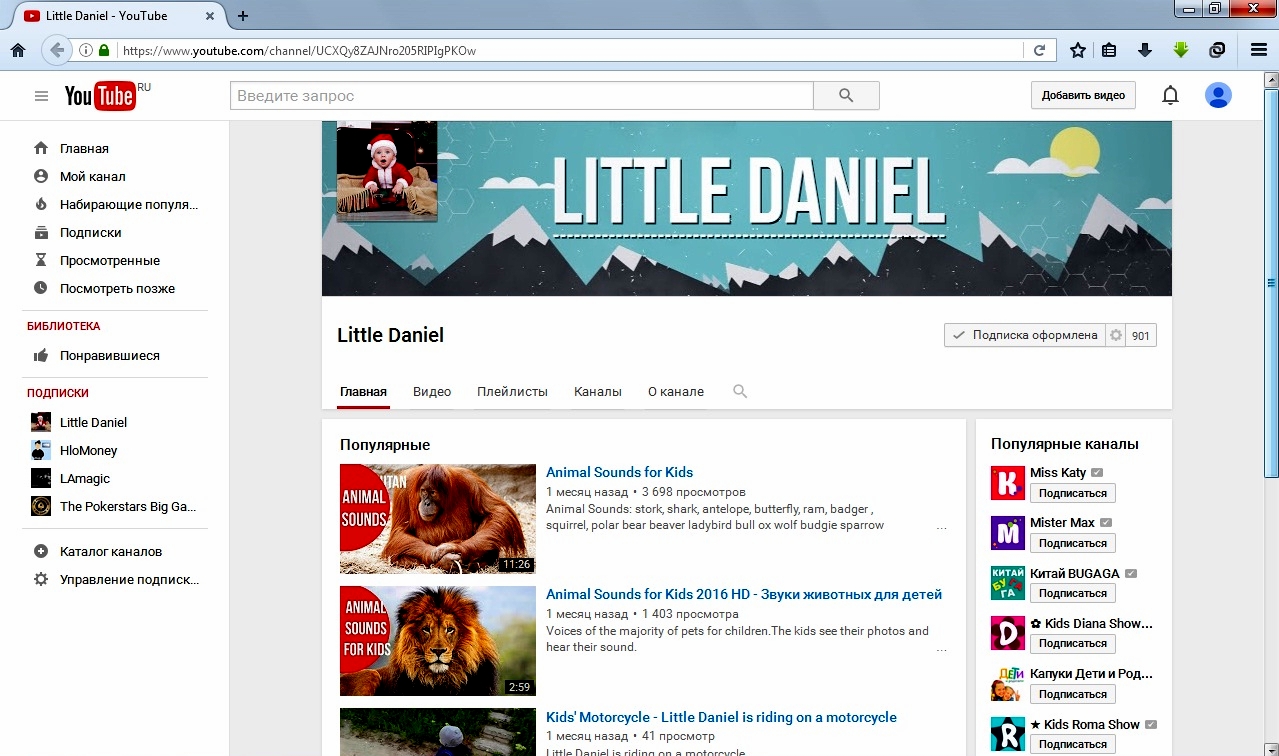Open more options for Animal Sounds 2016 HD video

pyautogui.click(x=941, y=649)
